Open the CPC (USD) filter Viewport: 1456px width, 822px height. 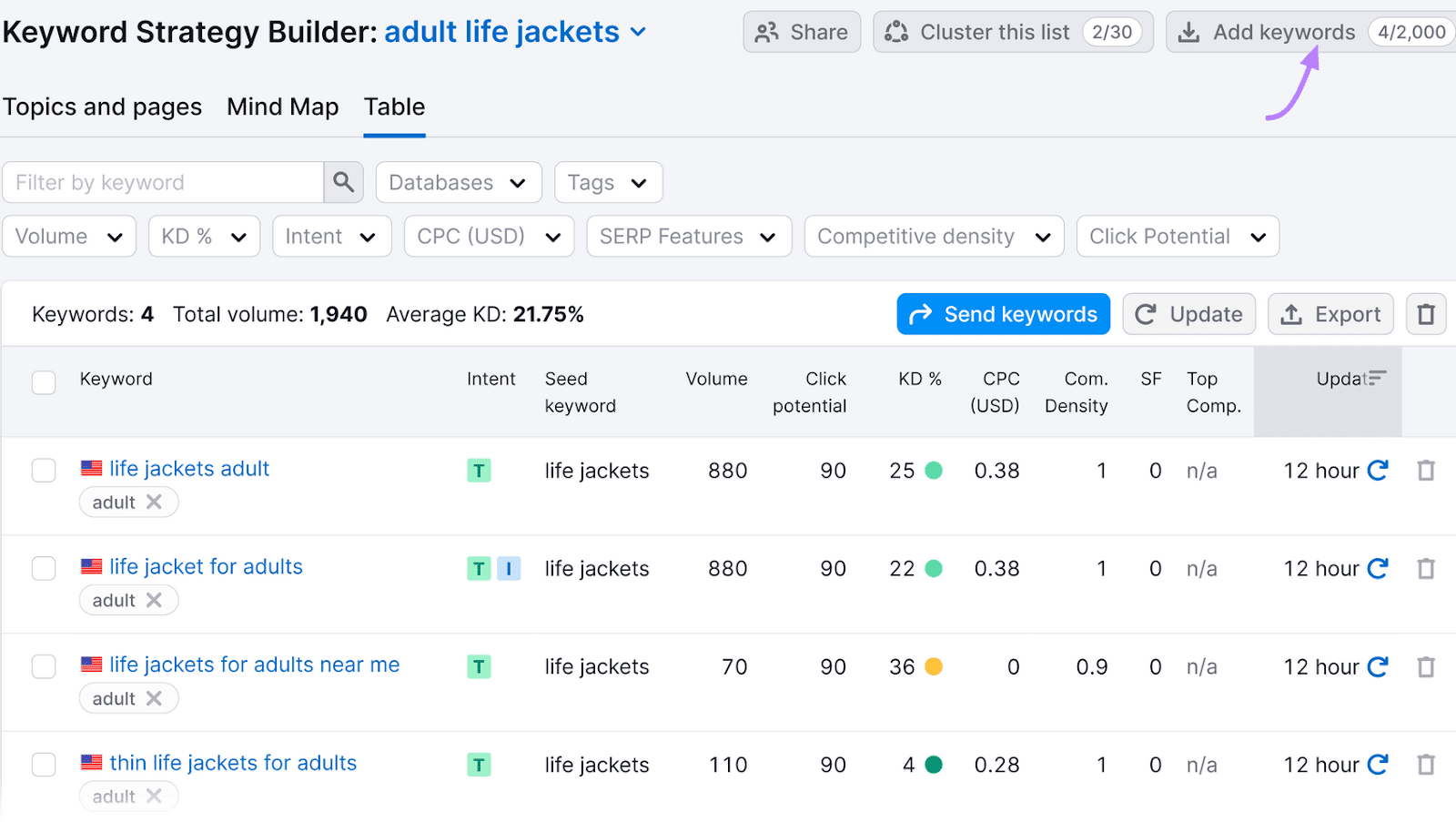[x=489, y=236]
